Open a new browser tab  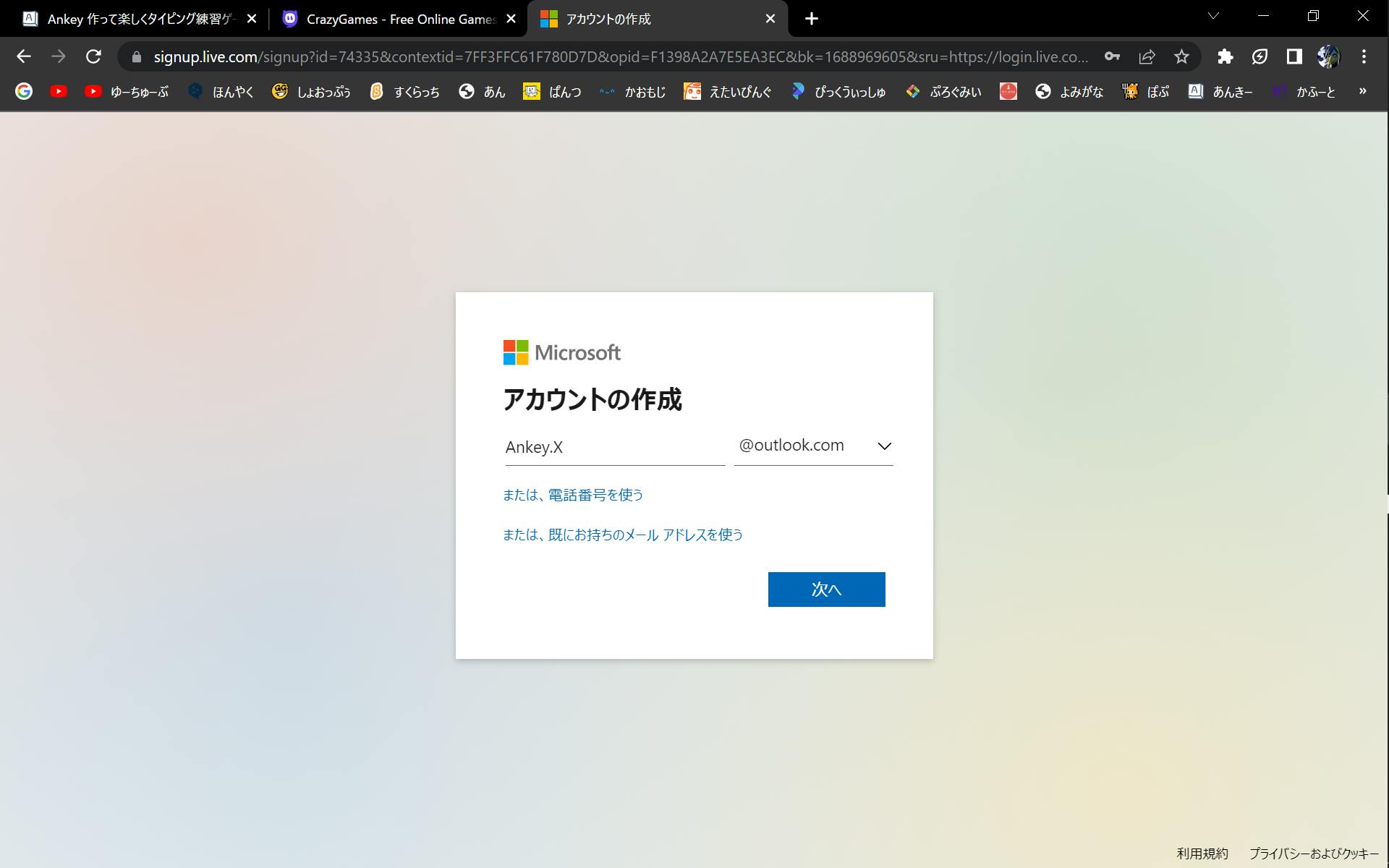point(812,19)
